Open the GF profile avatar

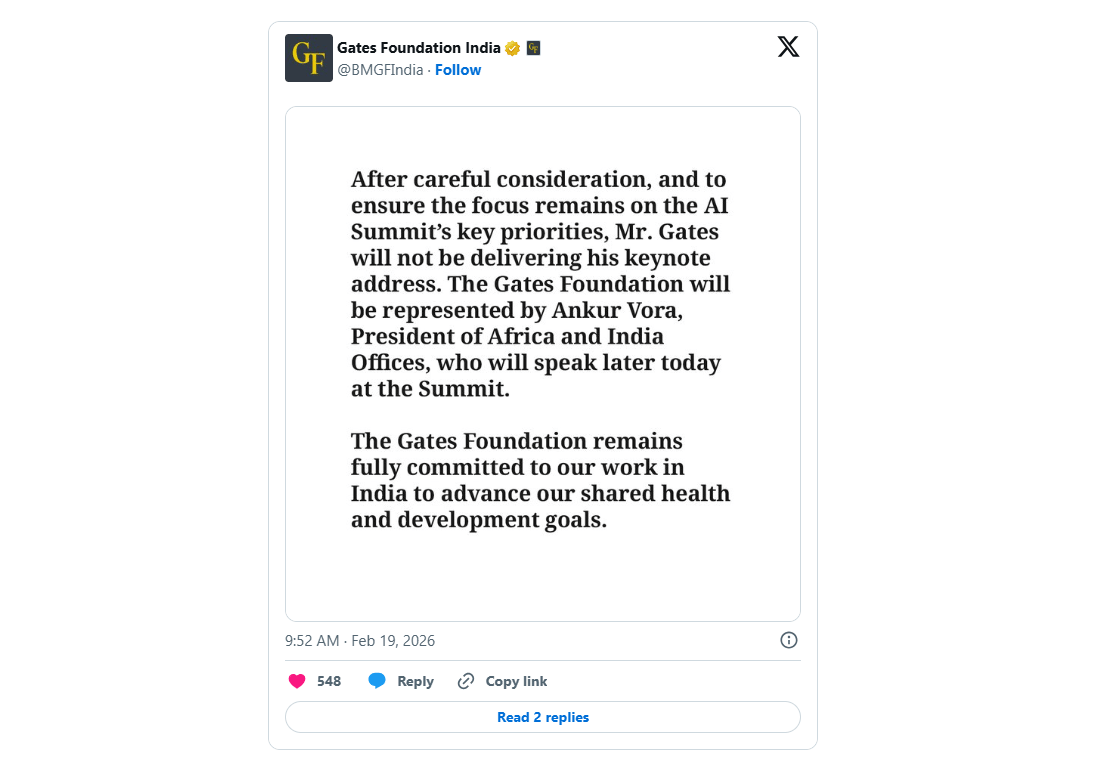[309, 58]
